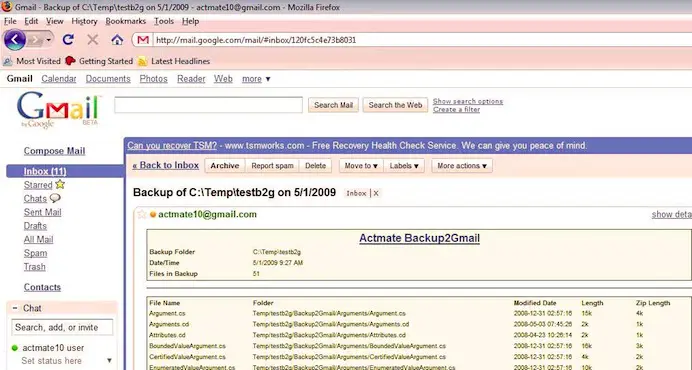
Task: Open the All Mail folder
Action: tap(38, 240)
